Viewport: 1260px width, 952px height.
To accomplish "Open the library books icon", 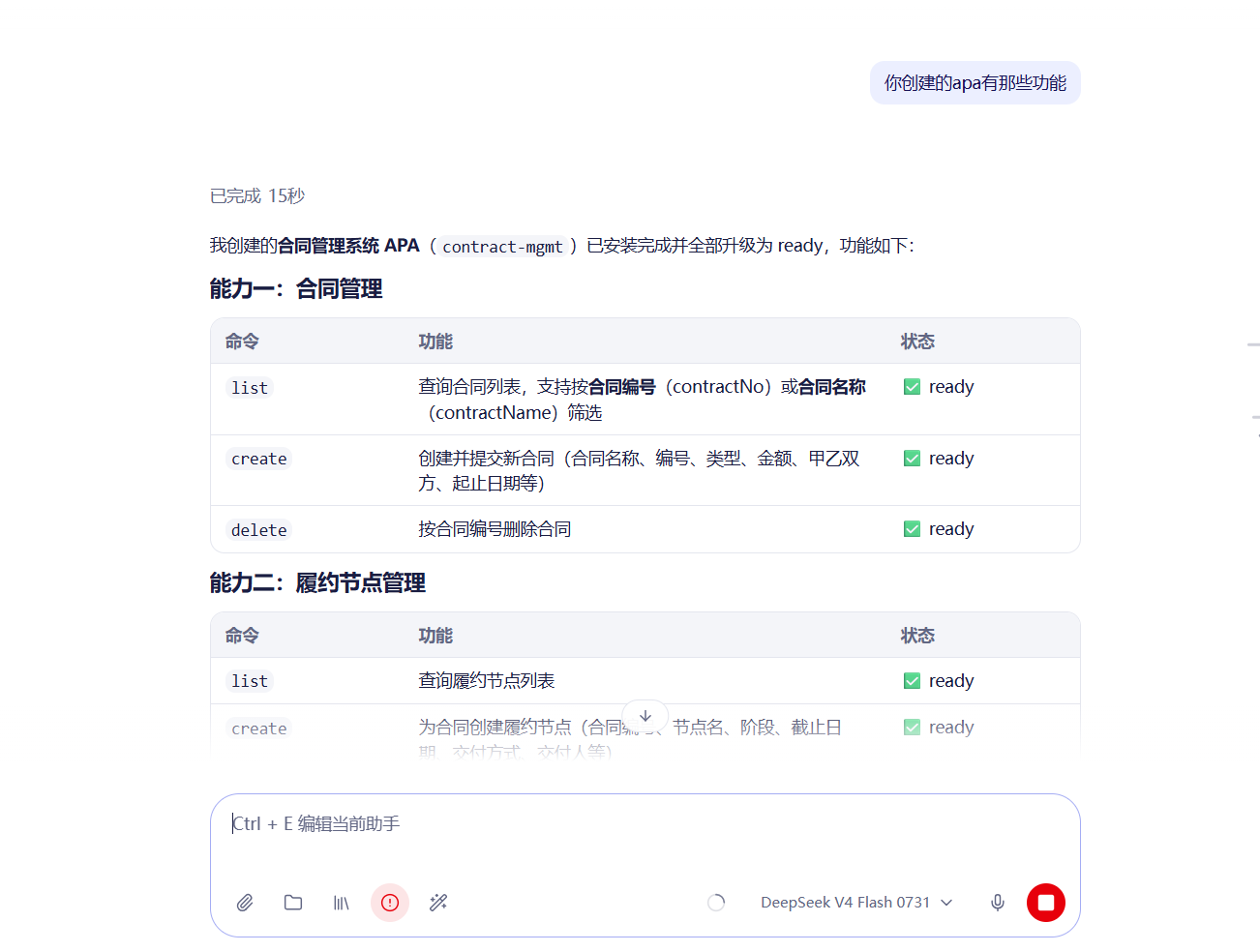I will (x=342, y=903).
